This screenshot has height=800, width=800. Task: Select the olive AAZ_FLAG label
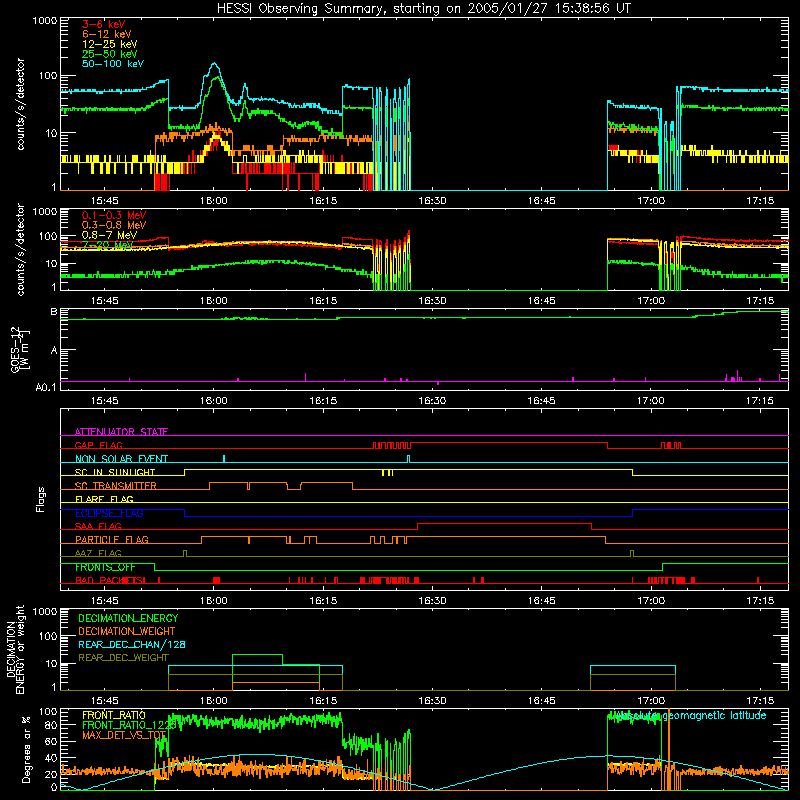tap(98, 554)
